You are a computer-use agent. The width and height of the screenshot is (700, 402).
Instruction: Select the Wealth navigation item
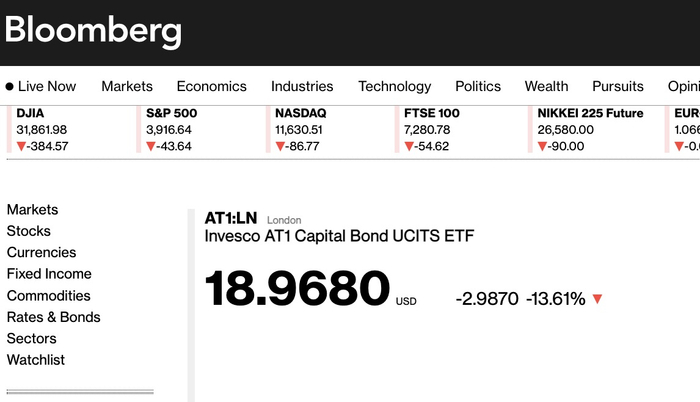coord(546,87)
